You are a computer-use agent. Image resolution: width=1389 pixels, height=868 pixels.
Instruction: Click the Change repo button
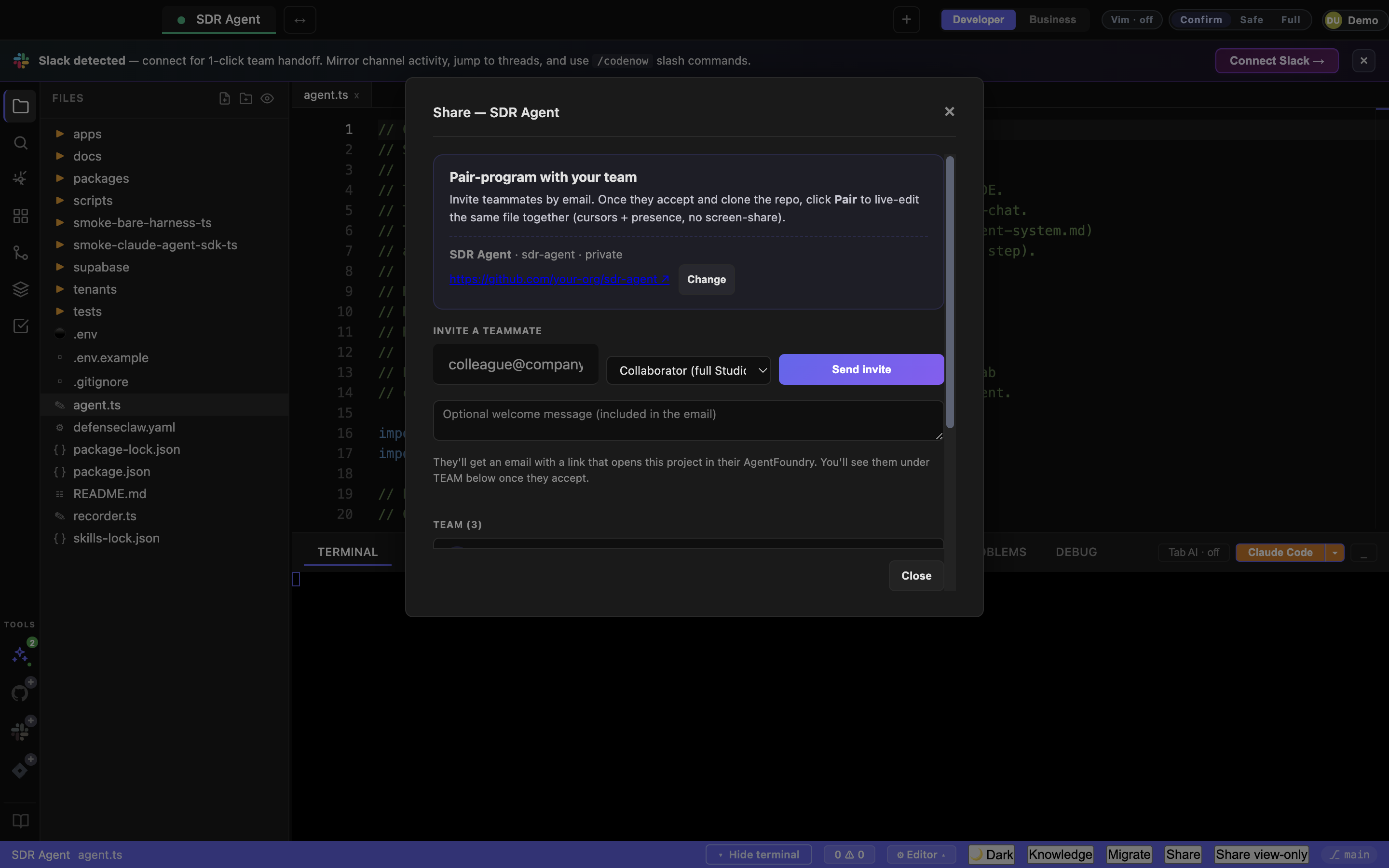pyautogui.click(x=706, y=280)
